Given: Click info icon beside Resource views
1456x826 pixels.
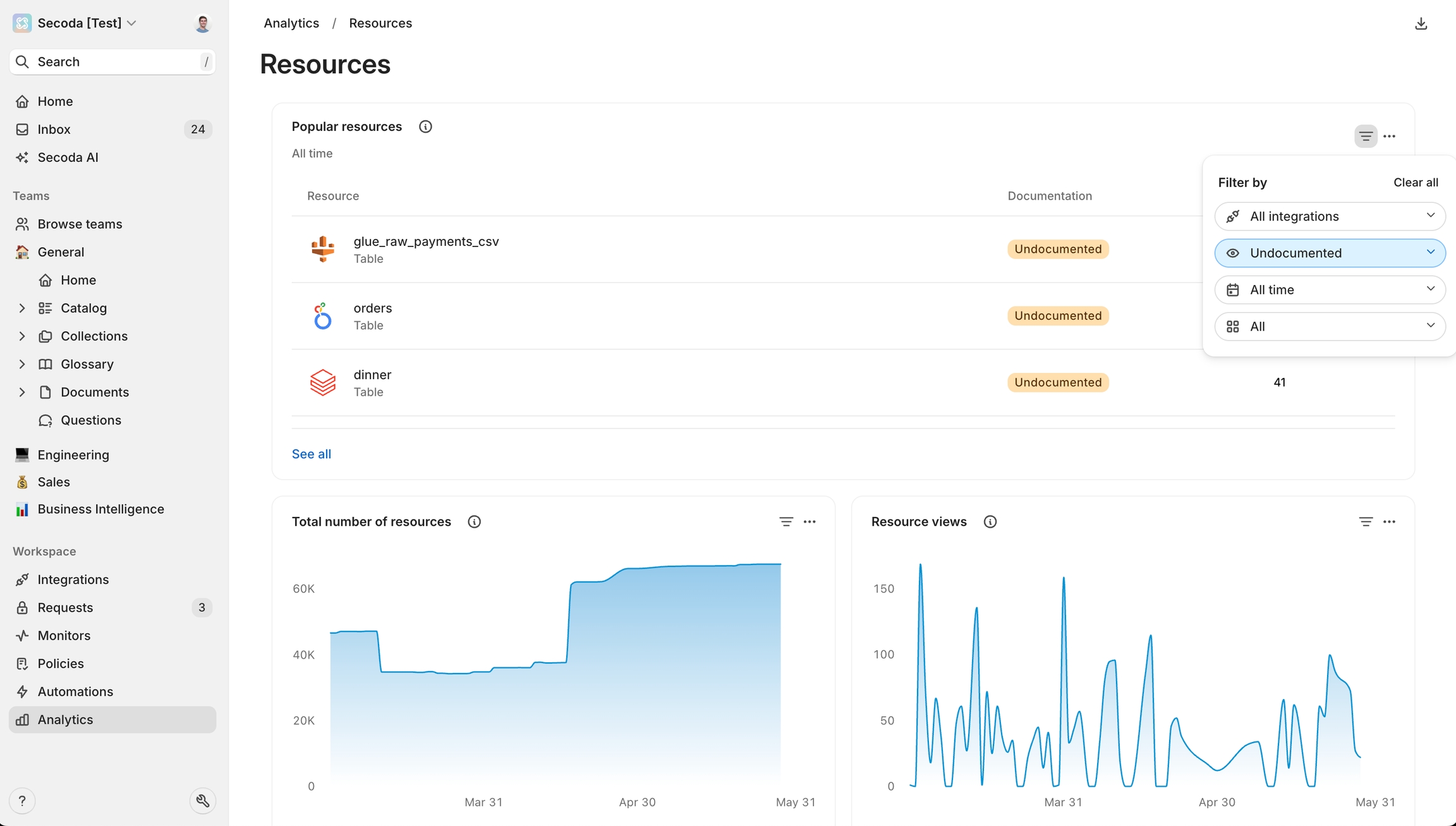Looking at the screenshot, I should (990, 522).
